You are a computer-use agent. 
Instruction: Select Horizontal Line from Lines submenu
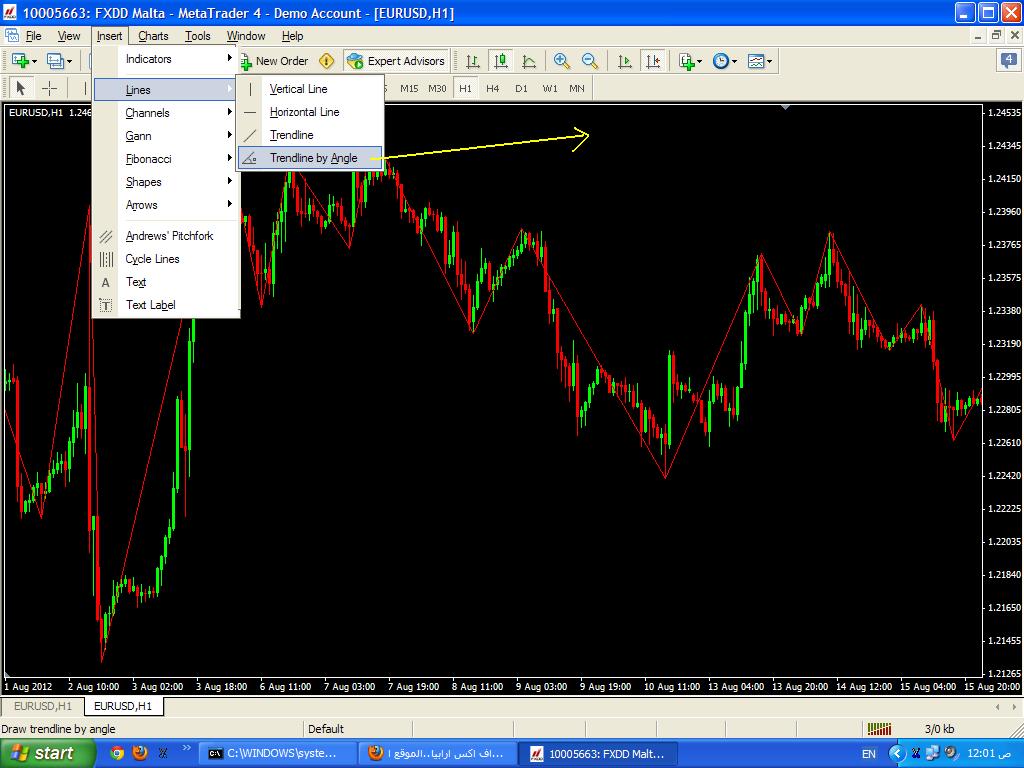[x=310, y=112]
